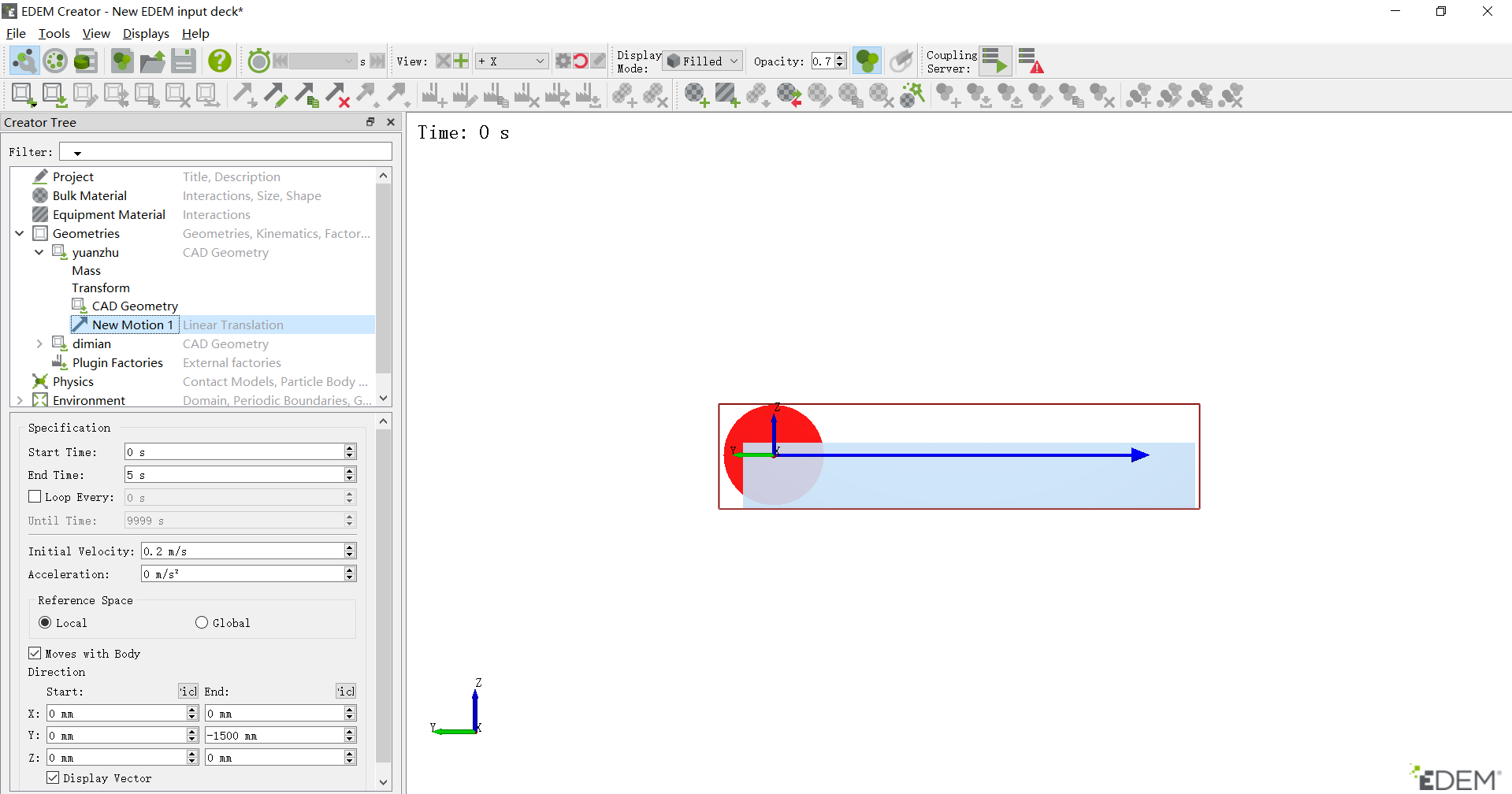1512x794 pixels.
Task: Expand the dimian geometry node
Action: click(39, 343)
